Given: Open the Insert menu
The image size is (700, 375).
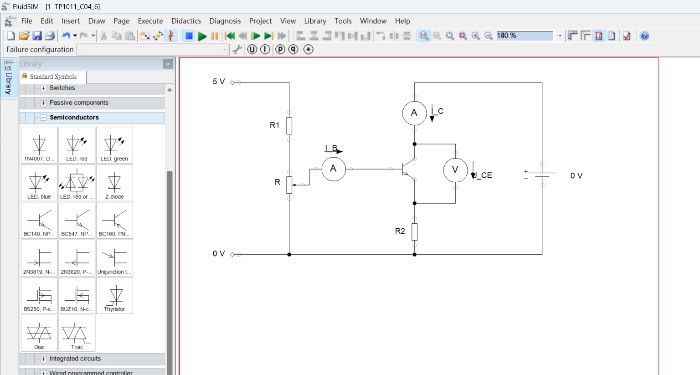Looking at the screenshot, I should 71,21.
